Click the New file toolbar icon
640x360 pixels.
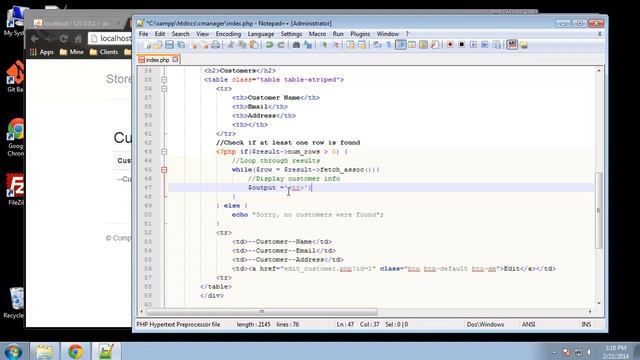tap(147, 45)
